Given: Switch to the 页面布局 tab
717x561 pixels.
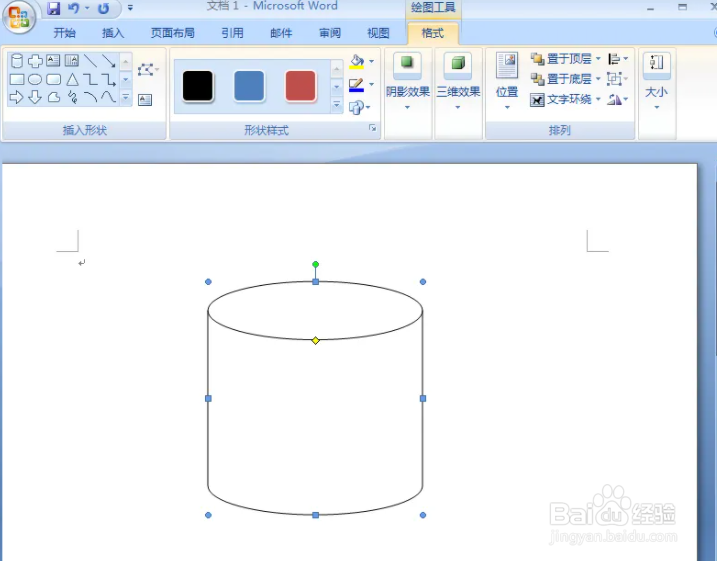Looking at the screenshot, I should 172,33.
